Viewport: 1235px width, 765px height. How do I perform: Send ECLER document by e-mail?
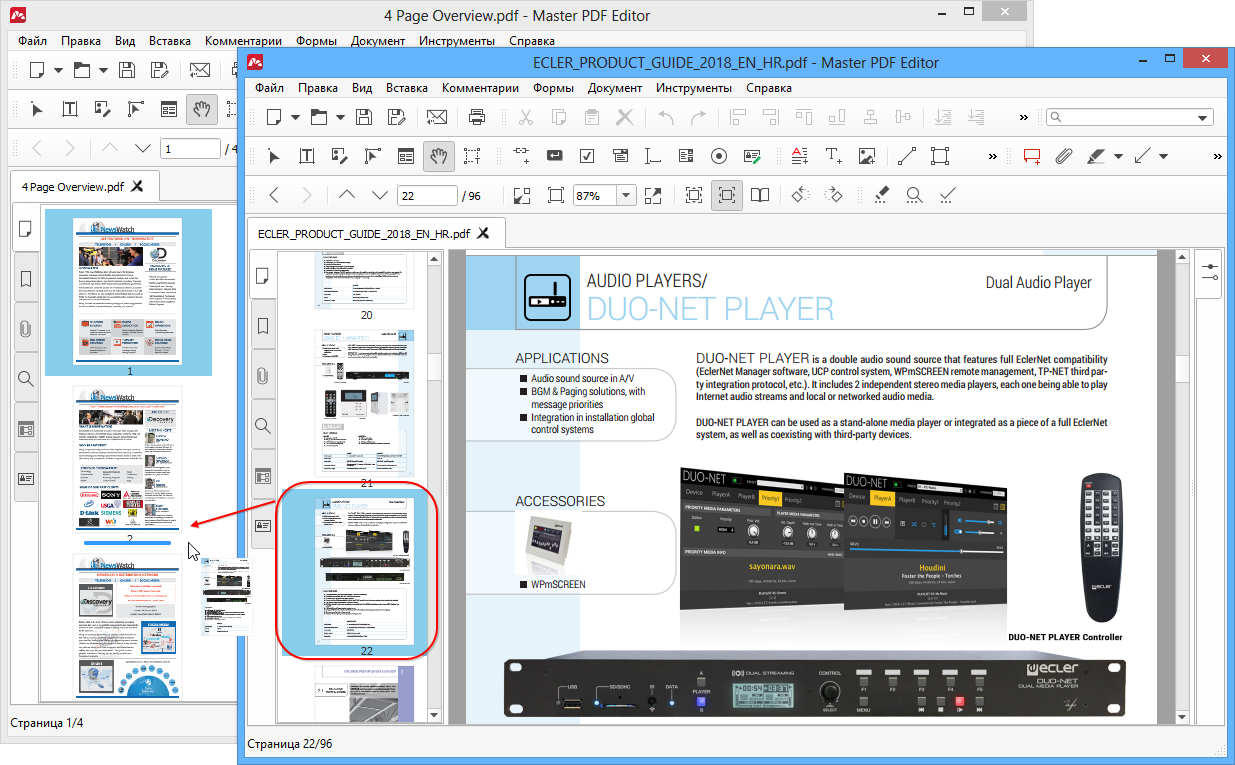click(x=437, y=117)
